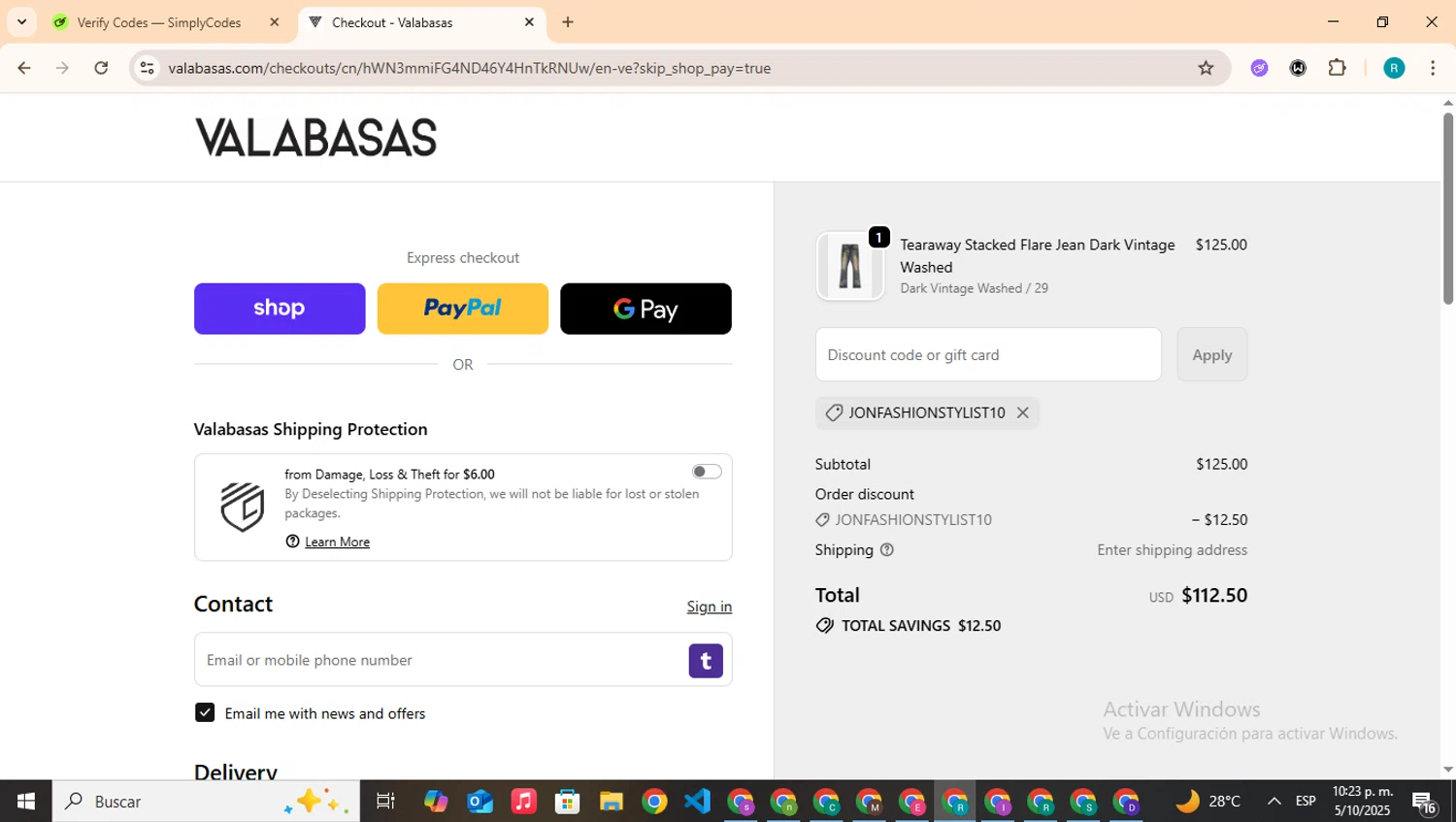Click the product price $125.00
Image resolution: width=1456 pixels, height=822 pixels.
coord(1221,246)
